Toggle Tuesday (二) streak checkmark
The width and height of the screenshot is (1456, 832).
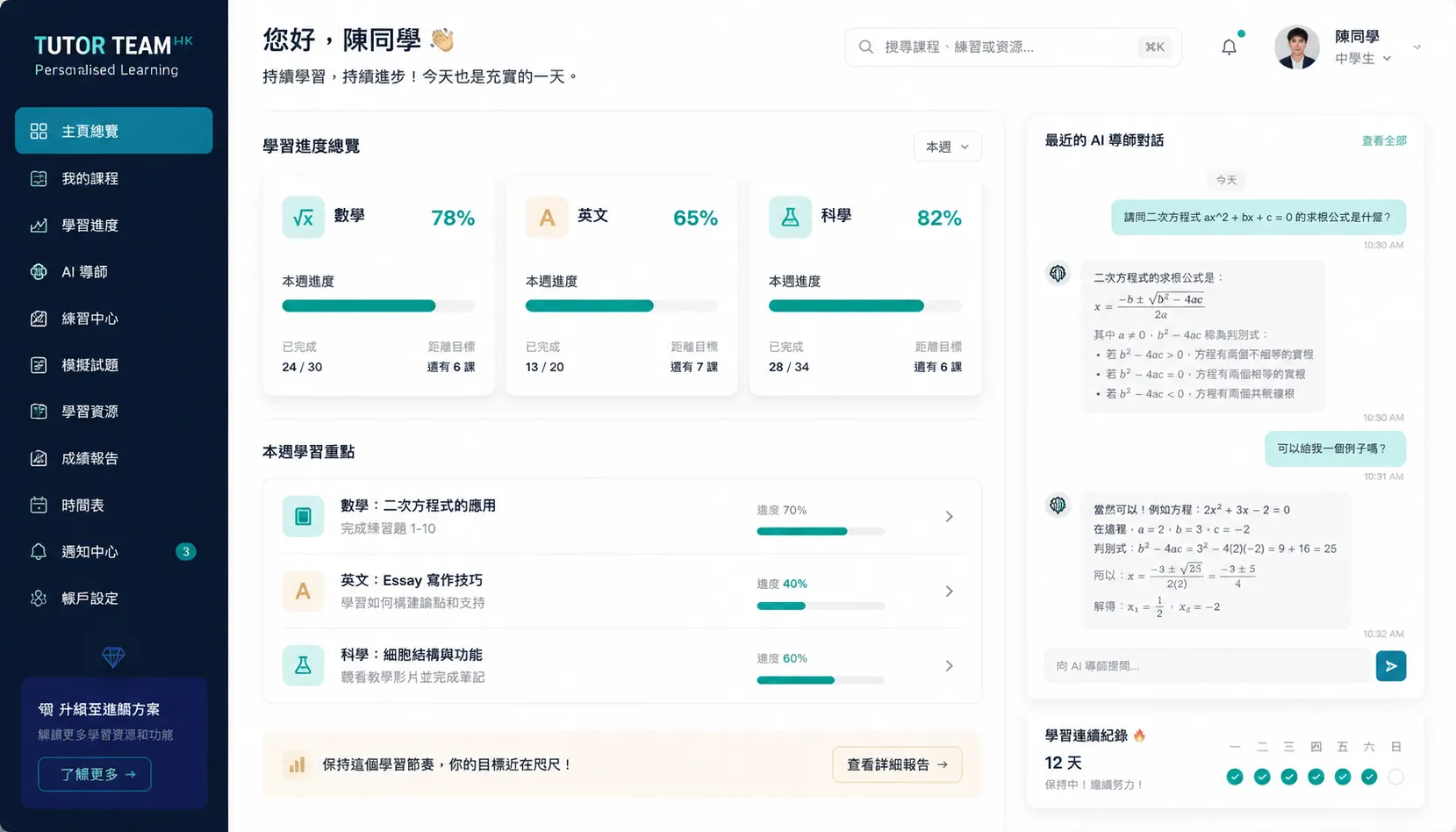[1262, 777]
